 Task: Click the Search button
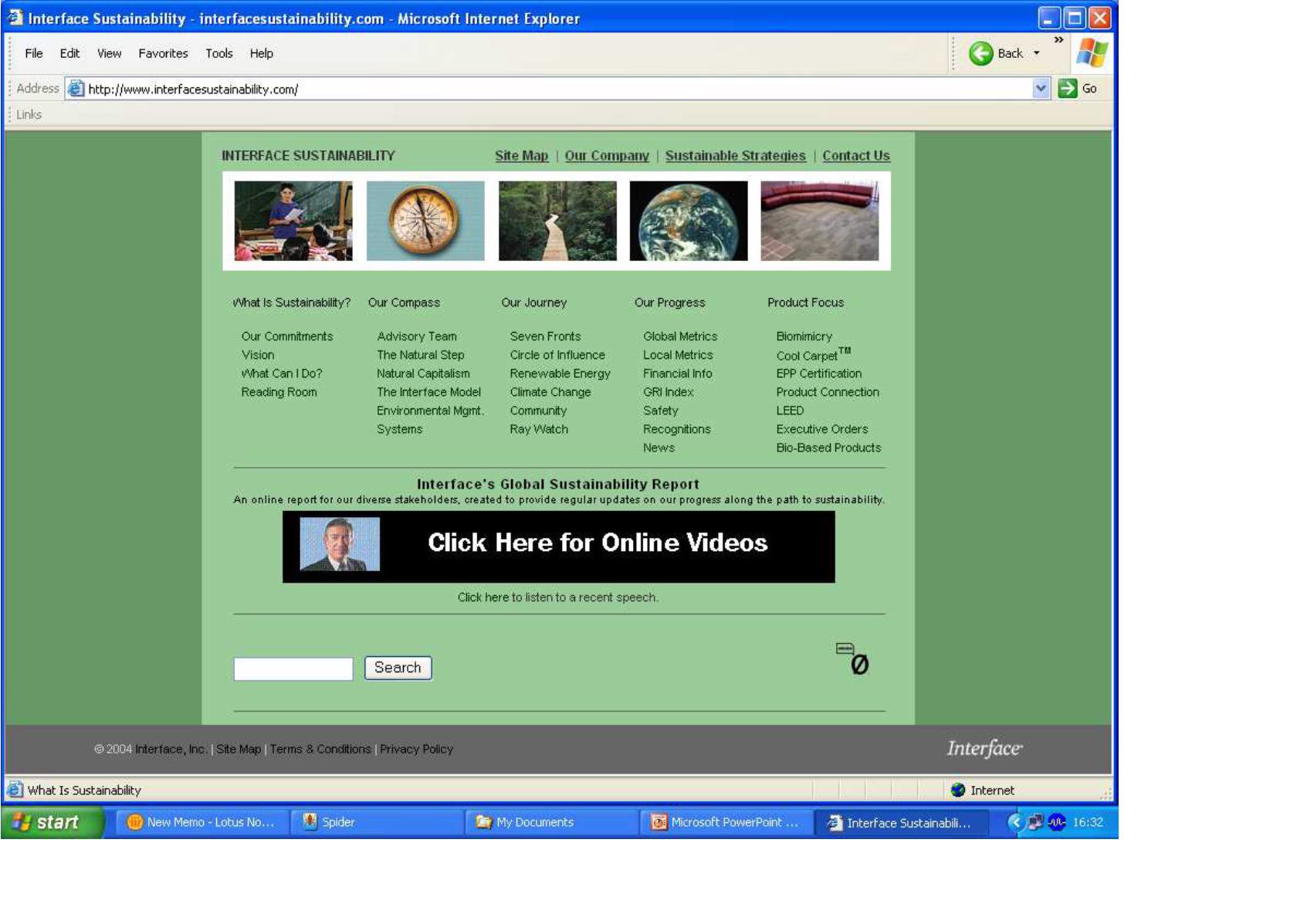tap(398, 668)
